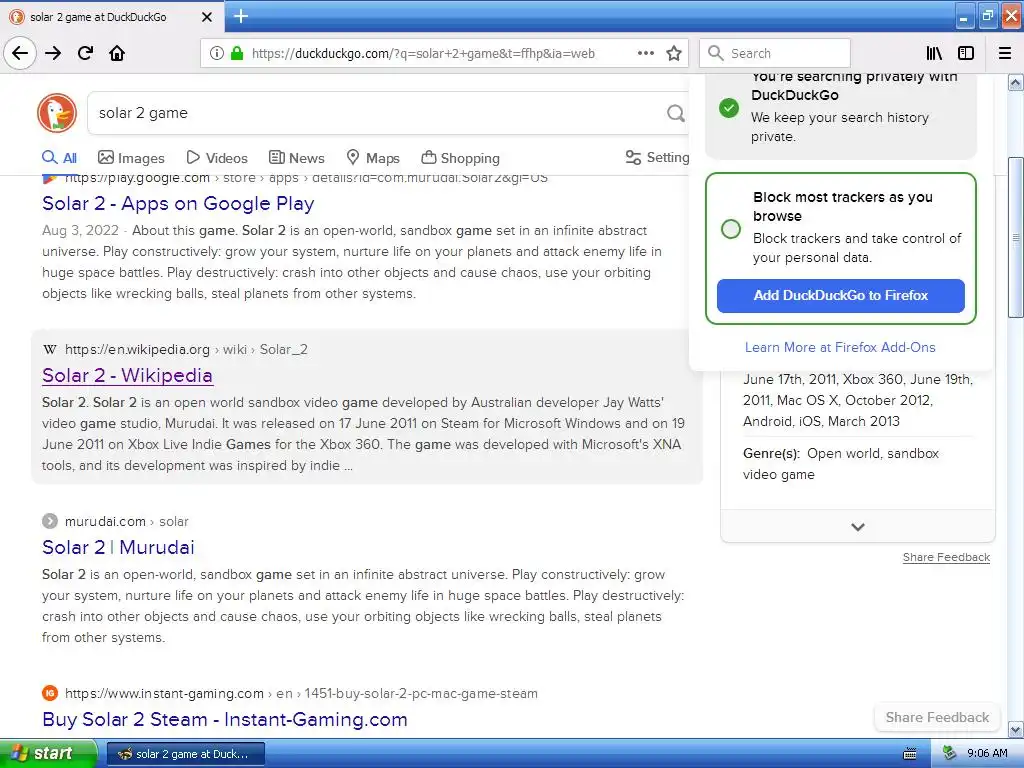This screenshot has height=768, width=1024.
Task: Open the Solar 2 - Wikipedia result
Action: (x=127, y=376)
